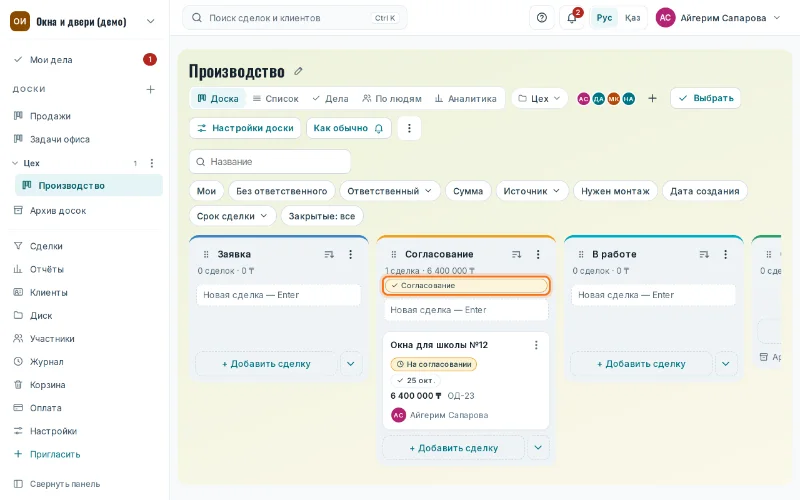
Task: Switch to По людям view tab
Action: coord(392,98)
